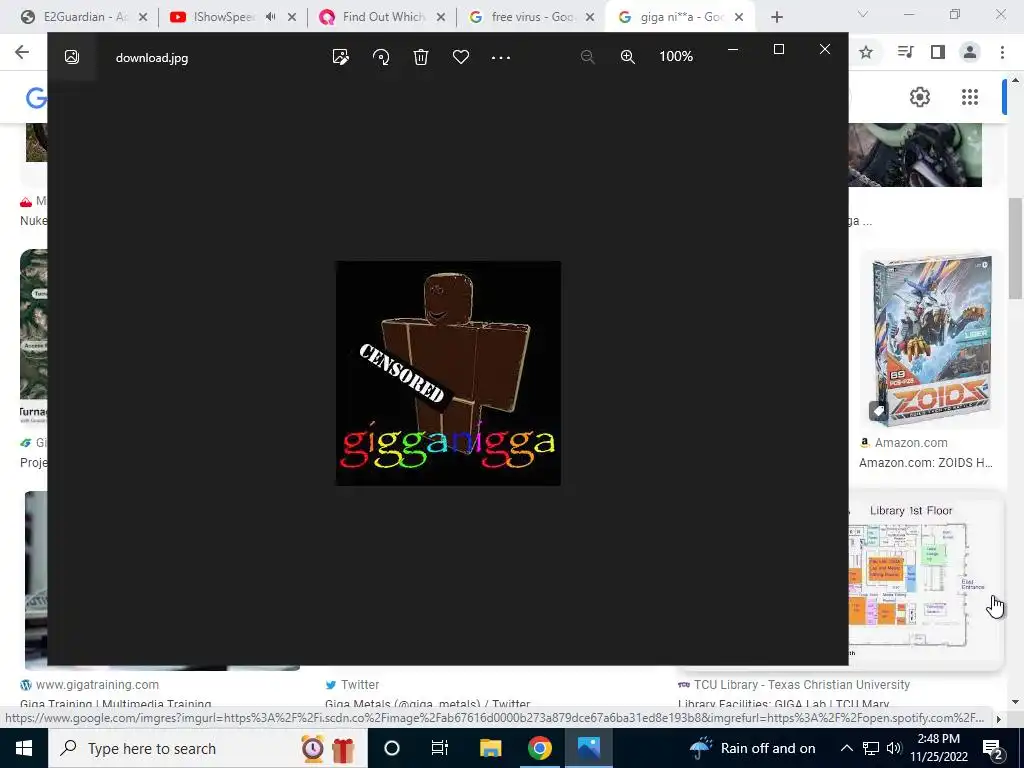This screenshot has height=768, width=1024.
Task: Click the Photos gallery icon beside download.jpg
Action: pyautogui.click(x=72, y=57)
